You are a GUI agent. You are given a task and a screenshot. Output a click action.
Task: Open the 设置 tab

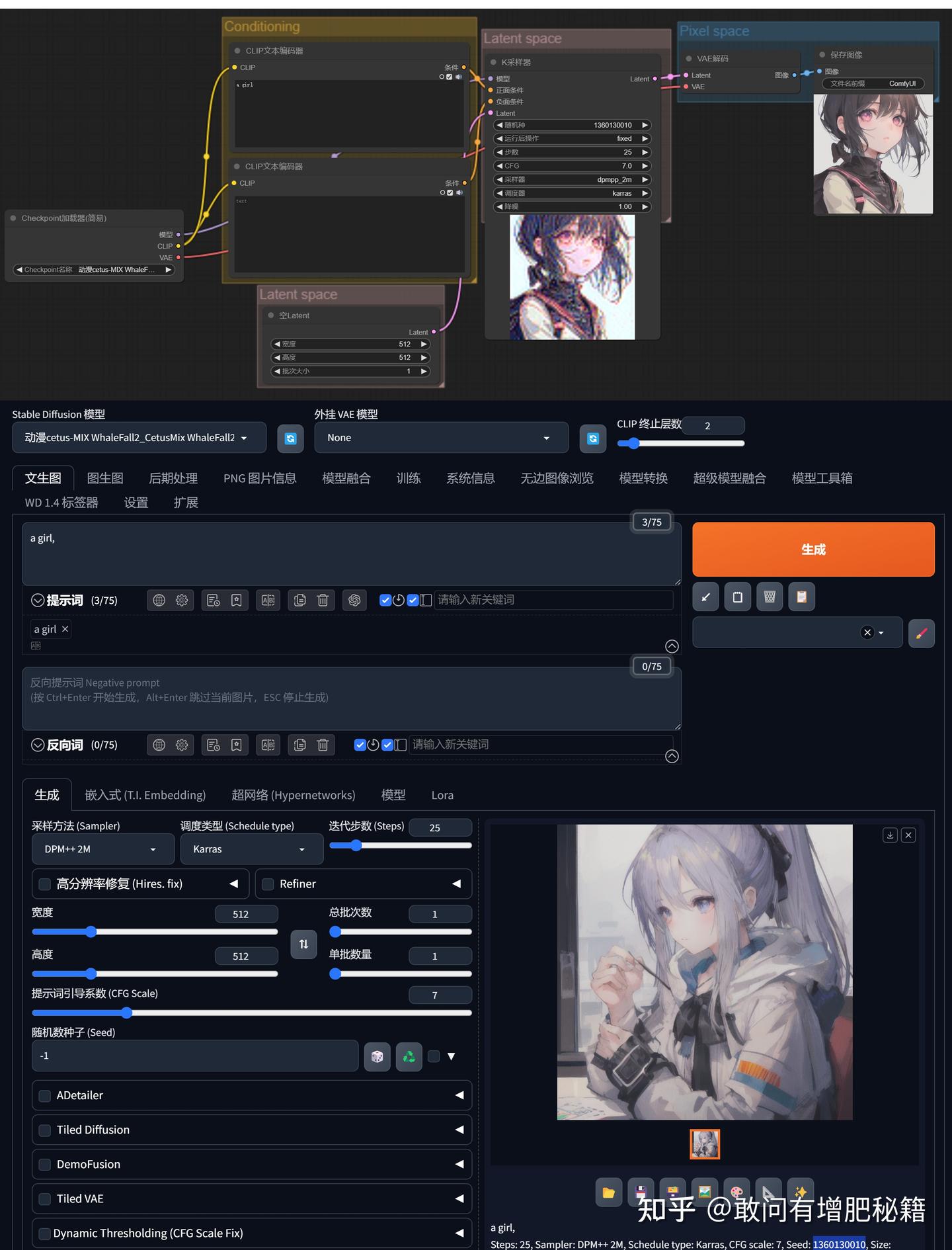click(x=136, y=503)
